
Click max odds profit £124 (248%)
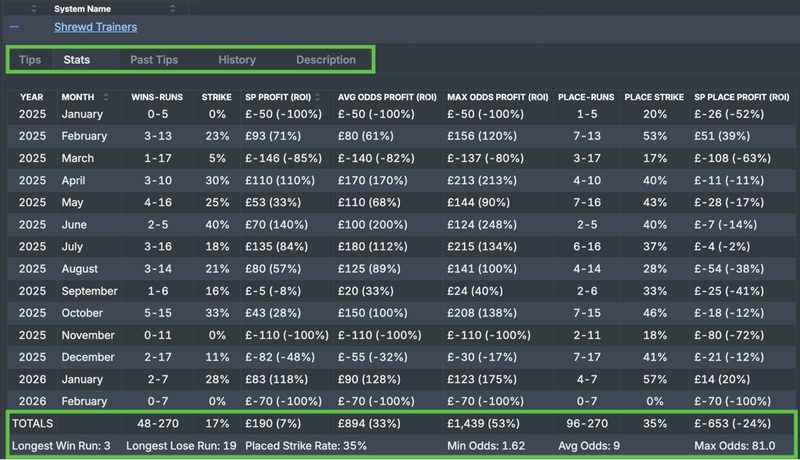482,224
